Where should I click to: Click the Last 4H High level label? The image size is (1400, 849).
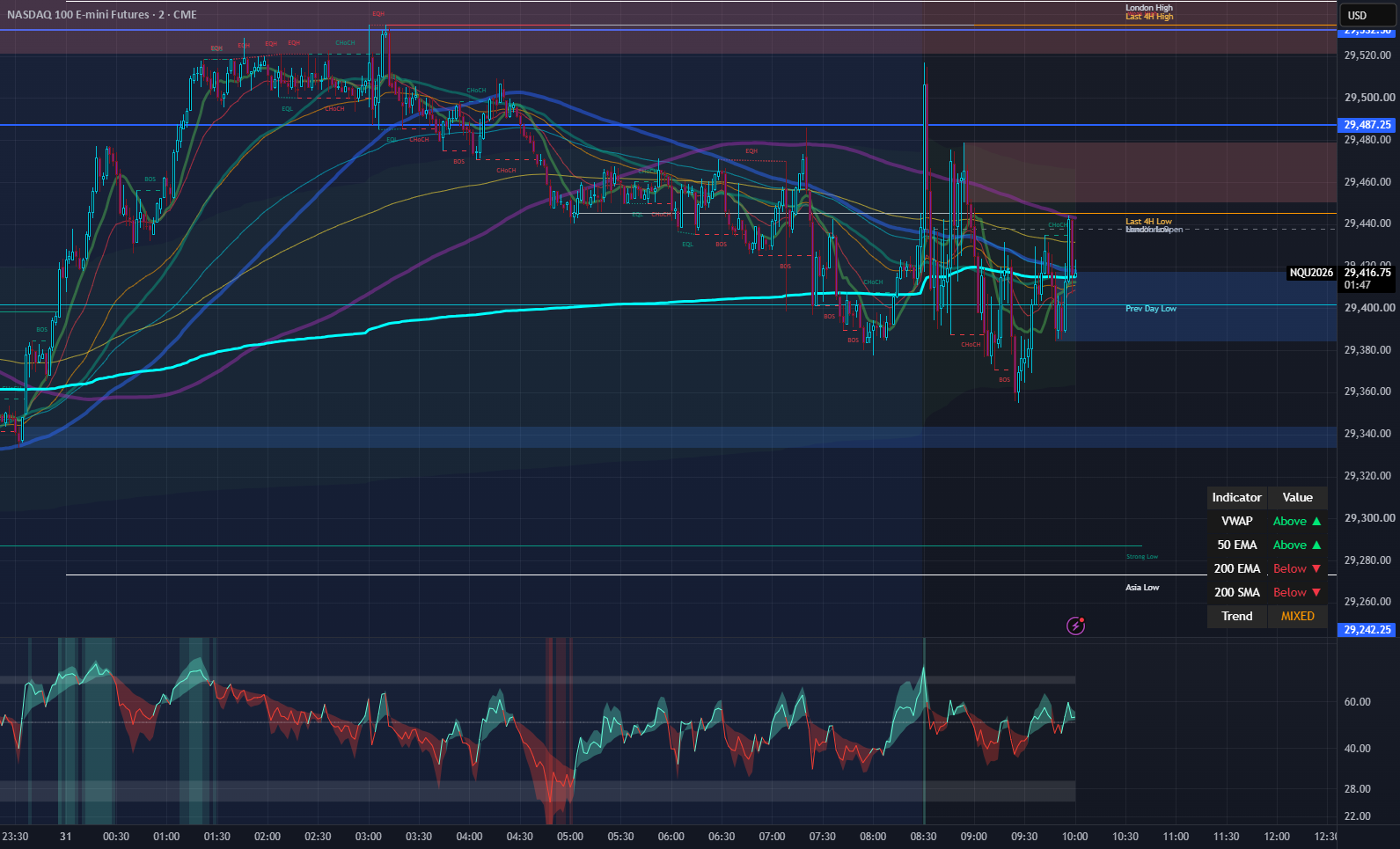tap(1149, 17)
